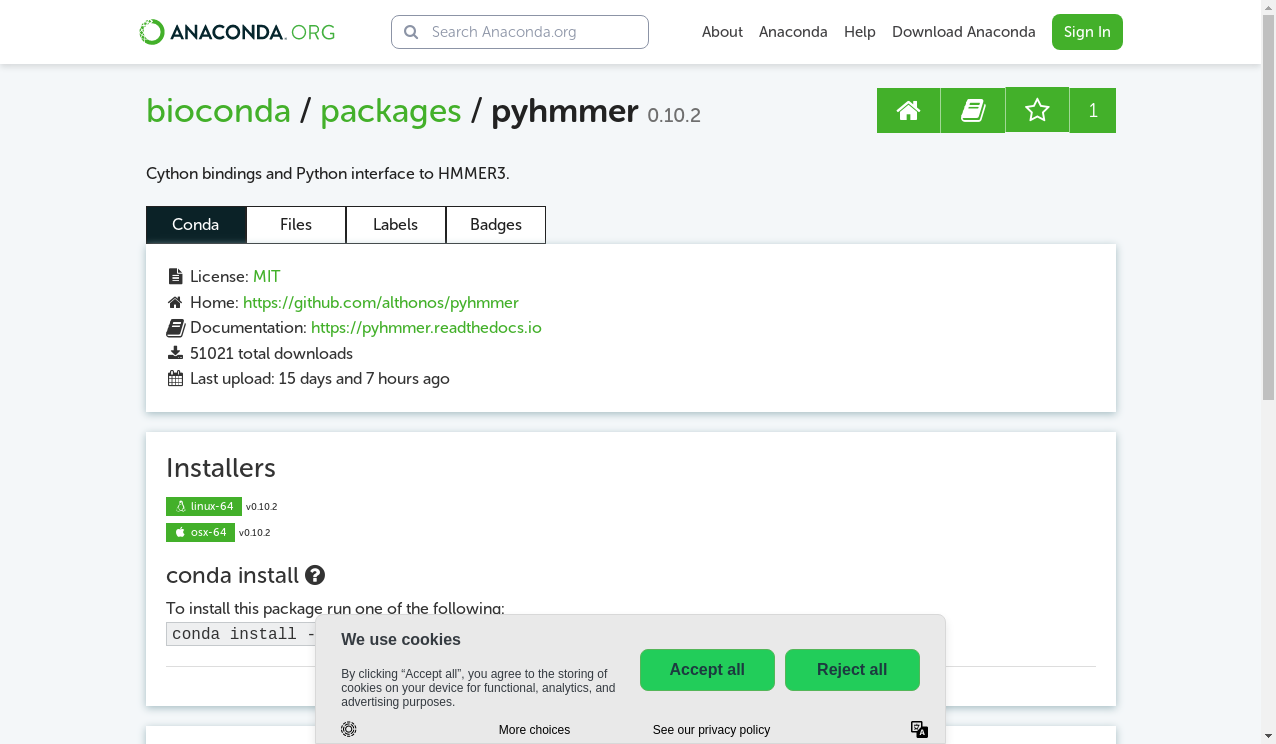Click the '51021 total downloads' text
Screen dimensions: 1276x744
271,353
